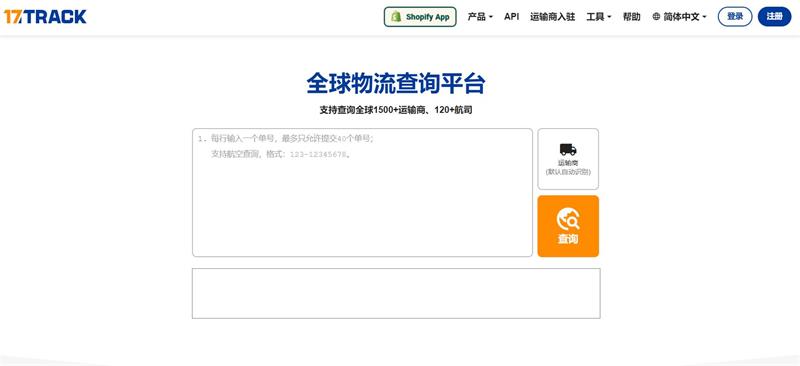Click the 全球物流查询平台 heading
This screenshot has height=366, width=800.
[395, 84]
